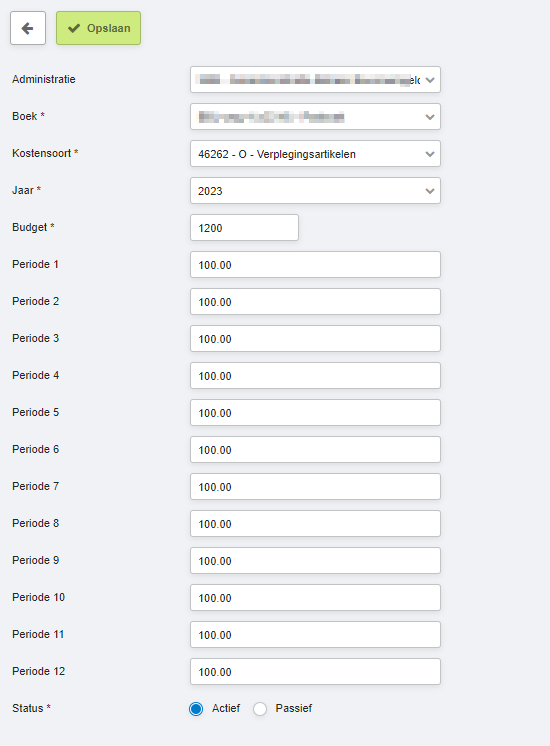Select the Periode 7 input field

point(315,487)
